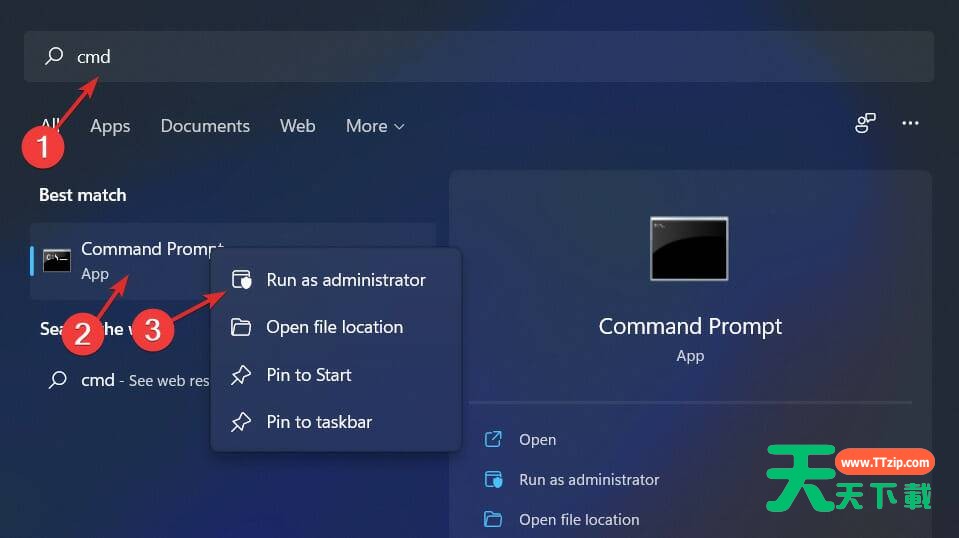Click the Command Prompt title in details pane
The image size is (959, 538).
point(690,327)
